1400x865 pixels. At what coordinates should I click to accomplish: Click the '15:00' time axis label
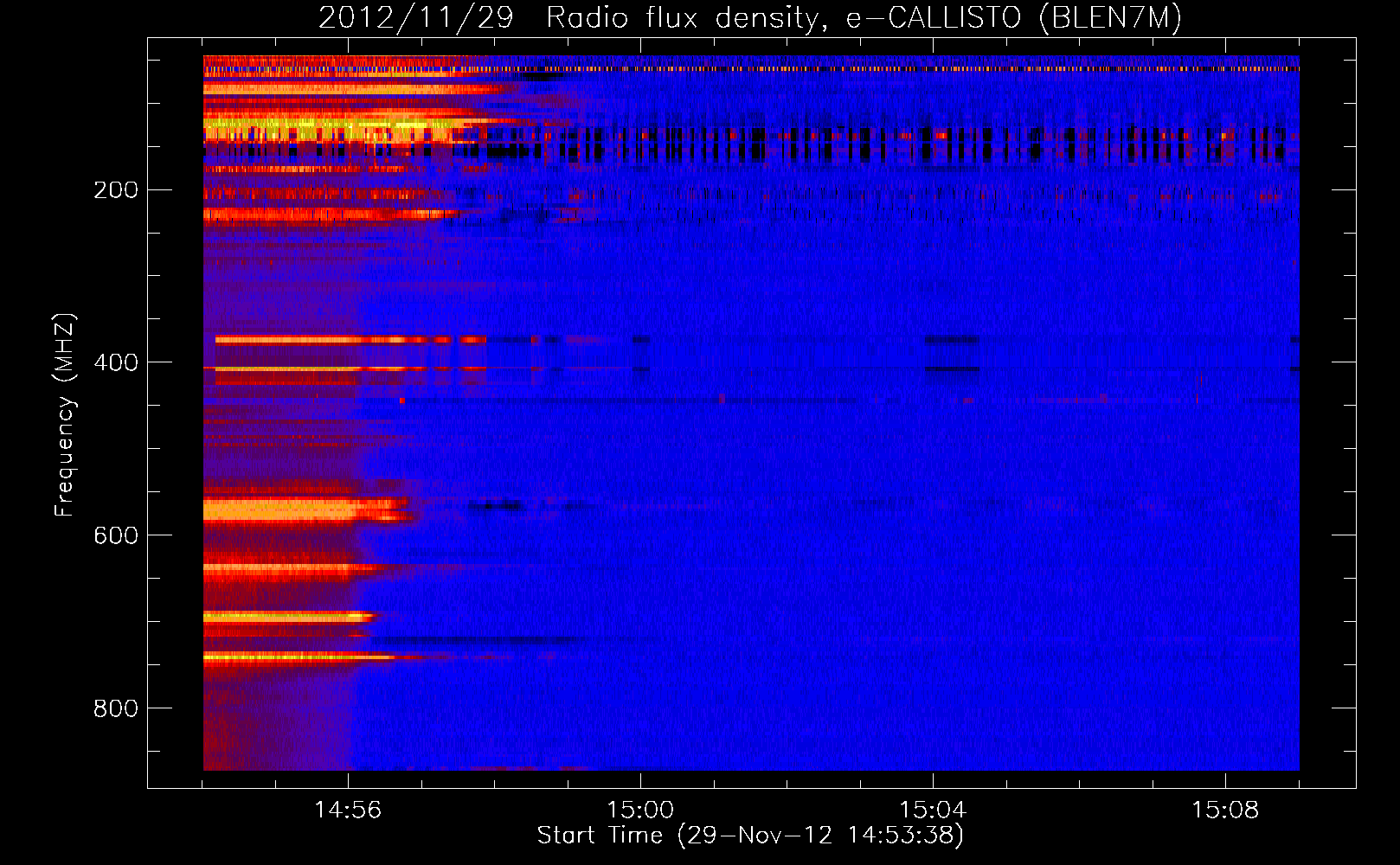pos(640,810)
